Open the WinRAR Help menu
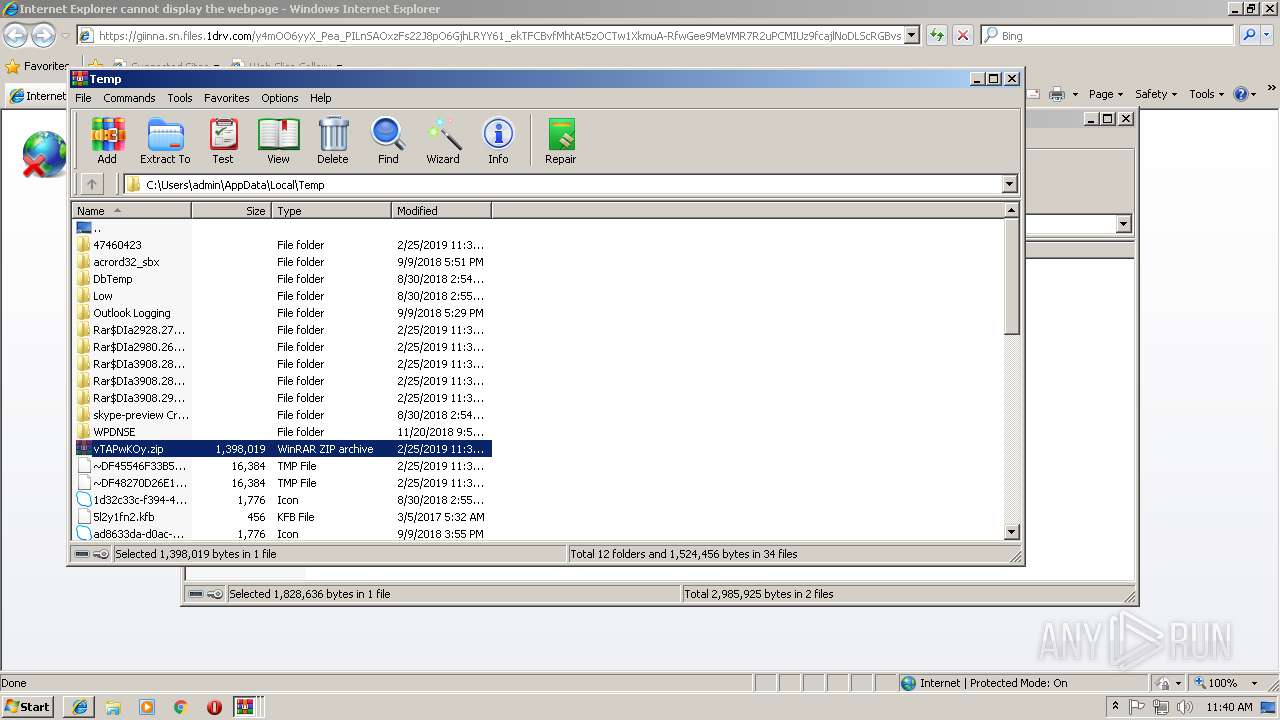 coord(320,98)
